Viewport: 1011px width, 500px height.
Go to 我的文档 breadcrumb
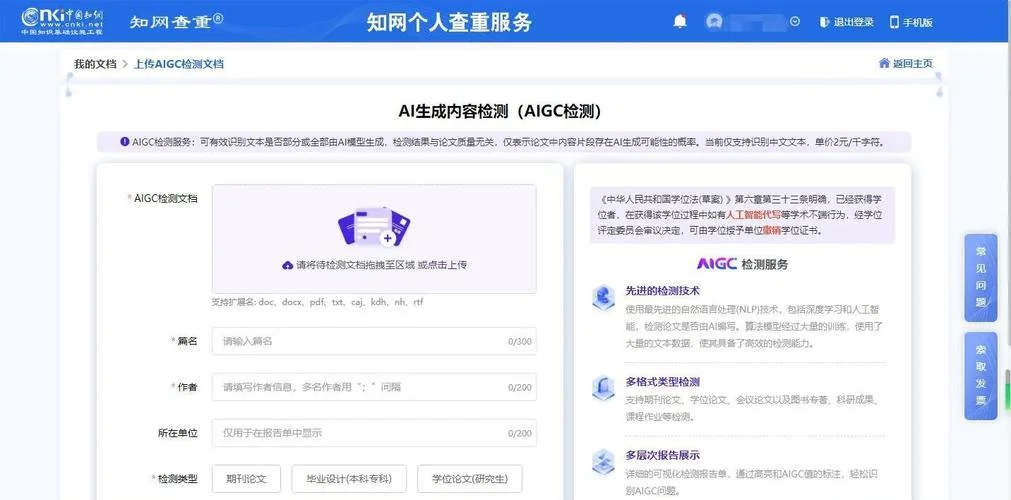95,64
